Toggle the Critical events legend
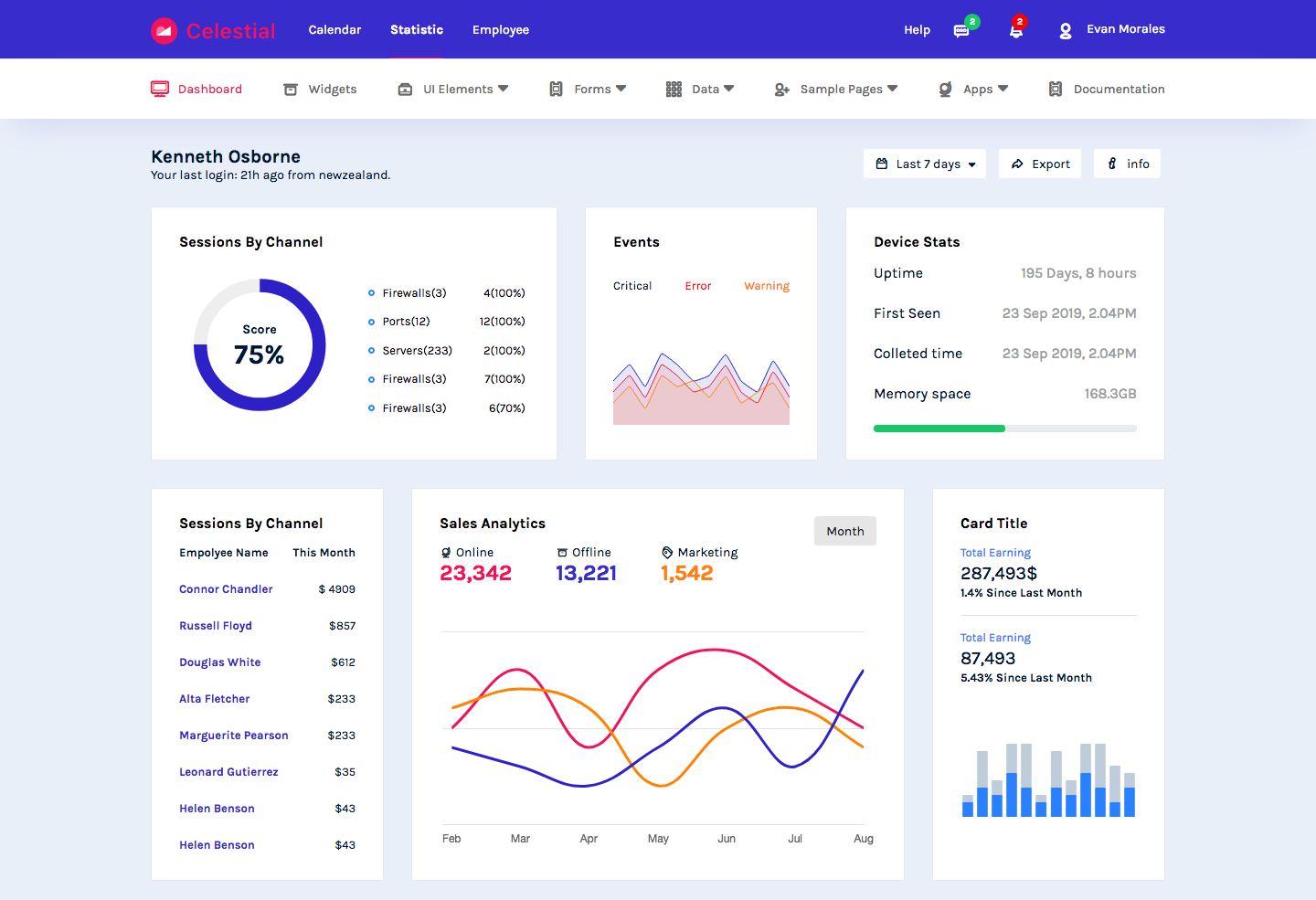 coord(632,286)
